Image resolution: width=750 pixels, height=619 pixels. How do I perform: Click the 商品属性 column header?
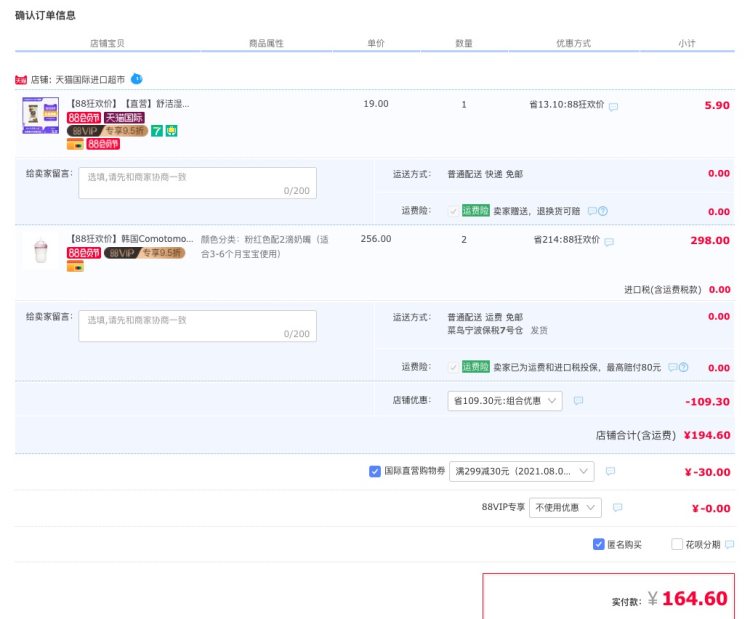[x=266, y=44]
